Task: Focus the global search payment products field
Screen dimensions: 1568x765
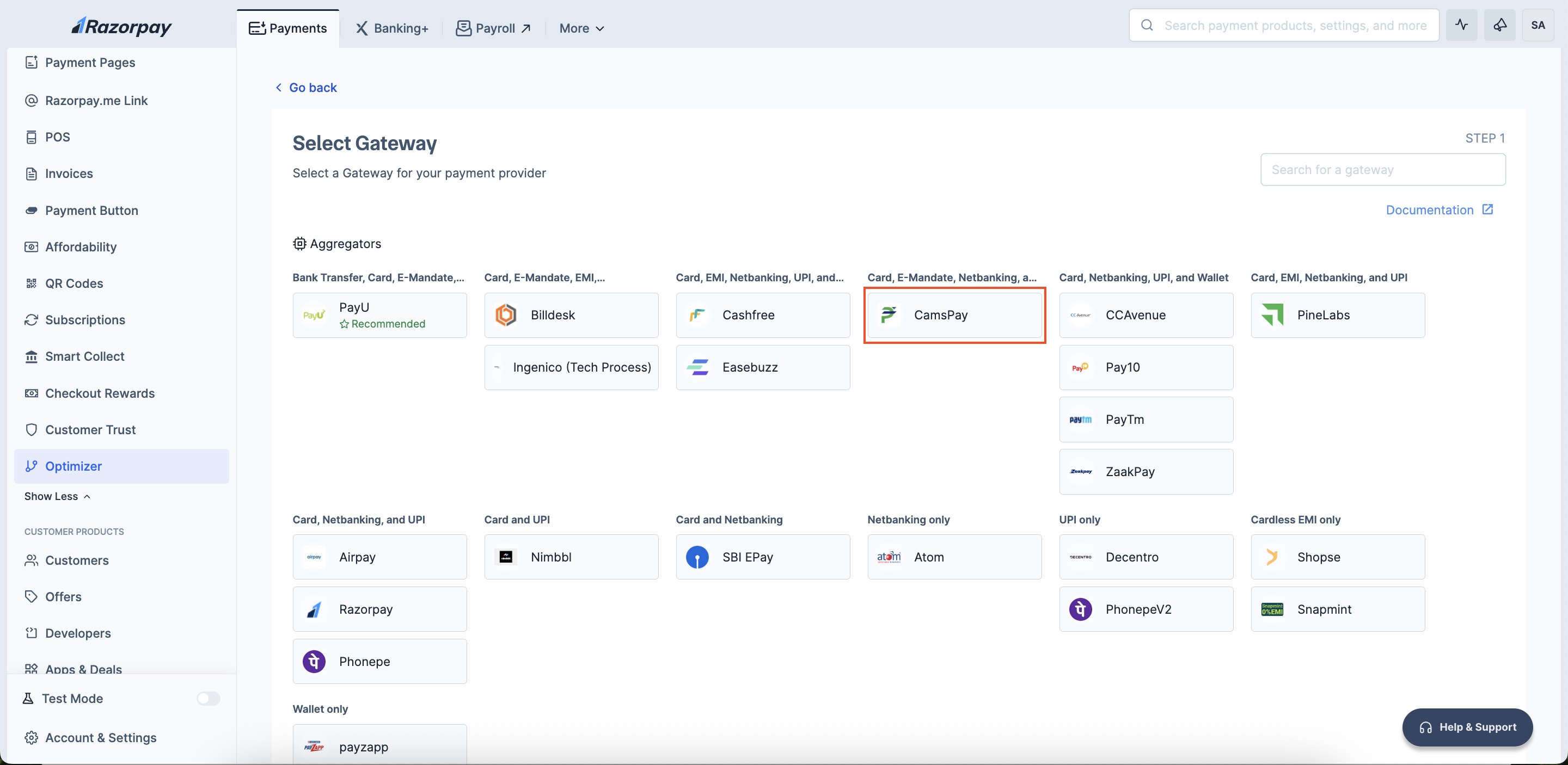Action: pyautogui.click(x=1284, y=25)
